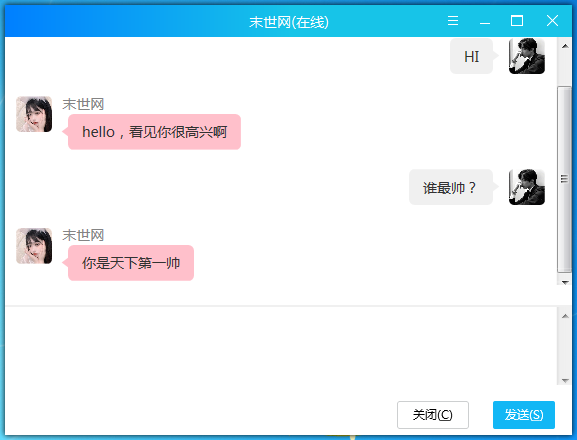Close the chat window with X
This screenshot has height=440, width=577.
[x=552, y=21]
